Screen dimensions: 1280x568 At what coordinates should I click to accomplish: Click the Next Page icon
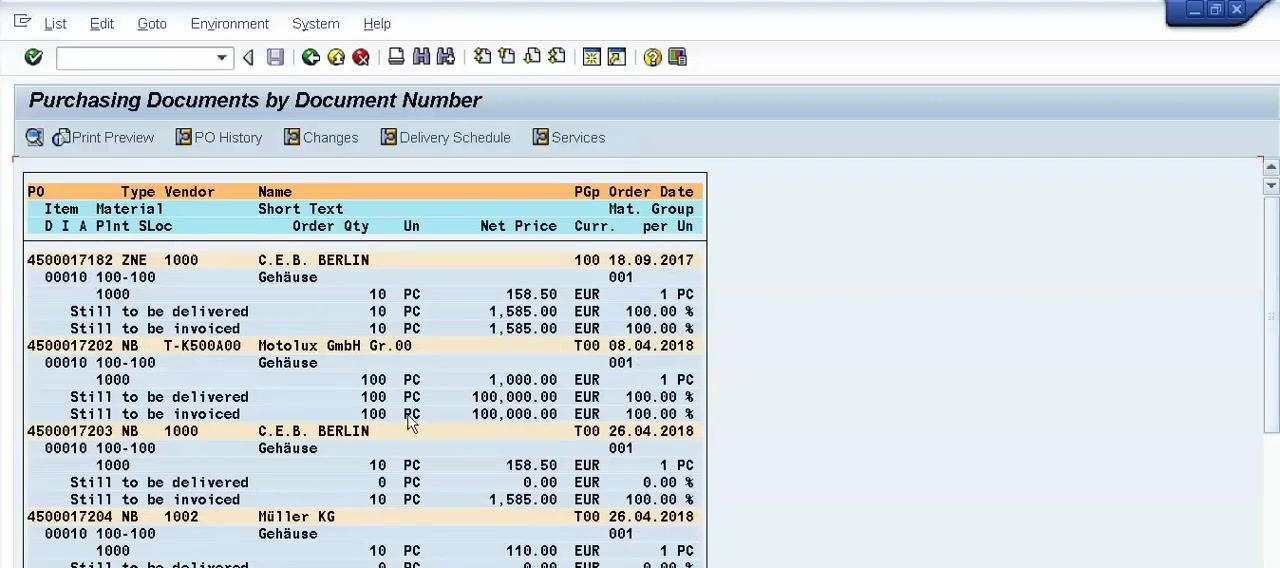[x=532, y=57]
